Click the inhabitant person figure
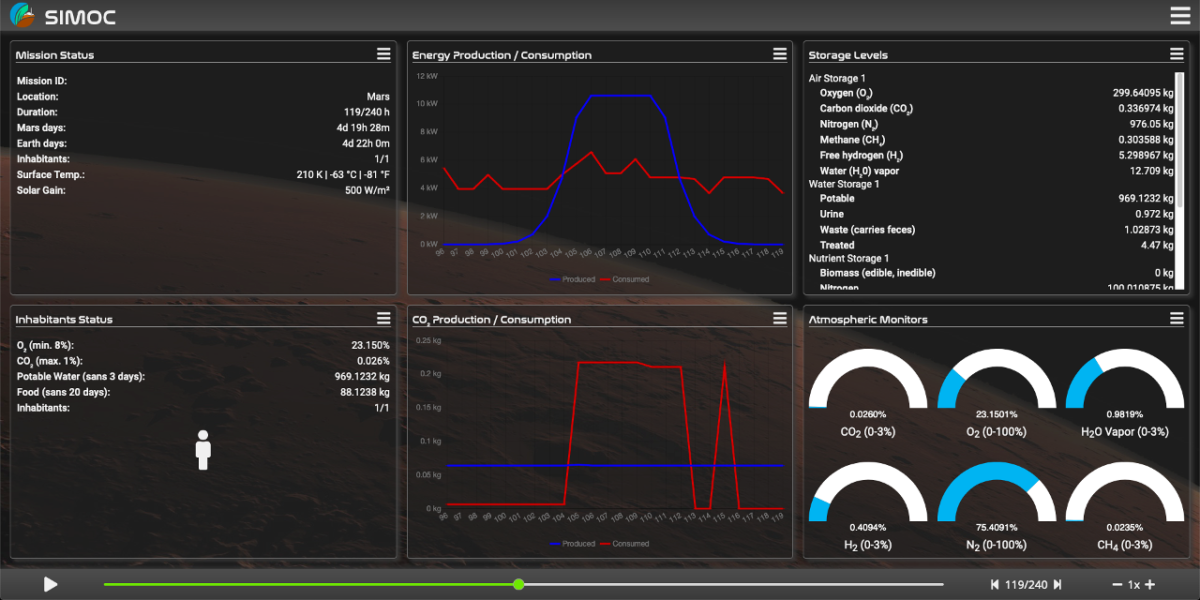The width and height of the screenshot is (1200, 600). (x=203, y=450)
